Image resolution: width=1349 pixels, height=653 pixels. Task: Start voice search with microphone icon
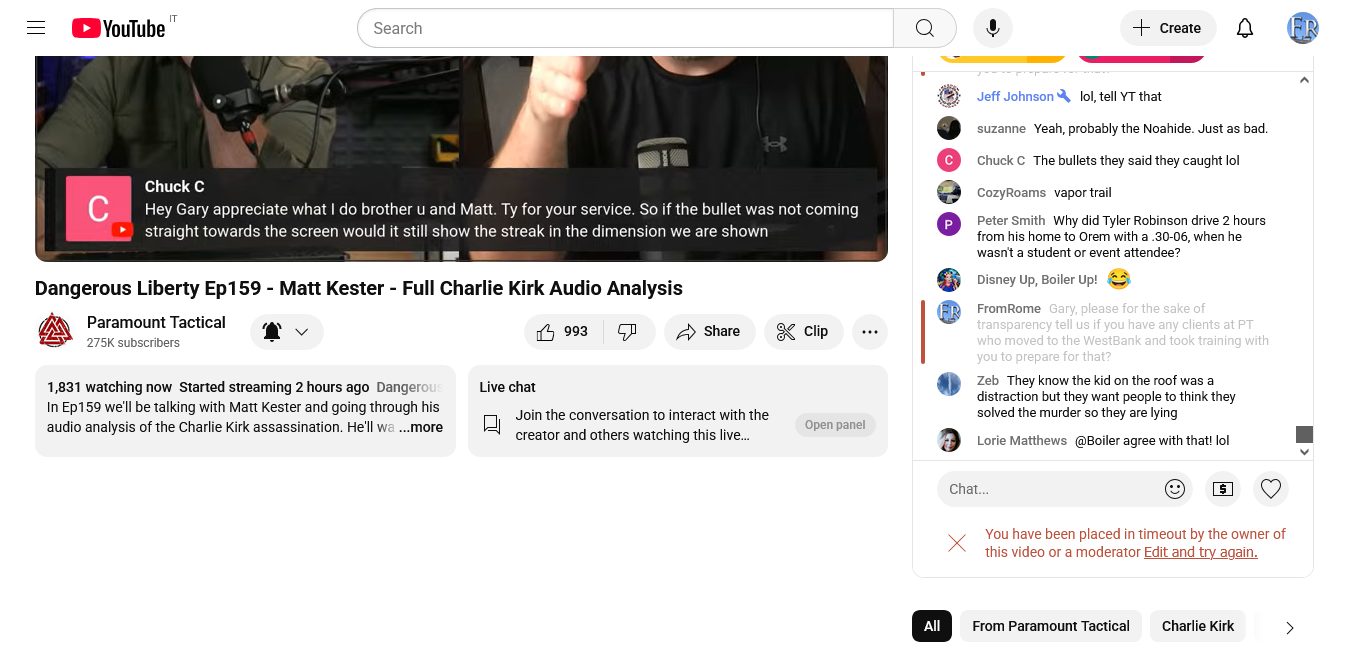click(x=992, y=28)
